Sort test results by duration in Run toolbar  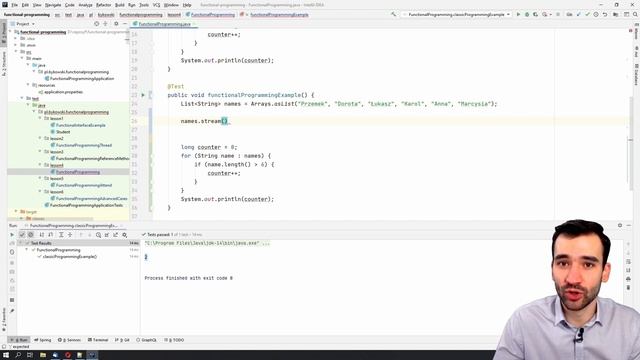(x=51, y=235)
